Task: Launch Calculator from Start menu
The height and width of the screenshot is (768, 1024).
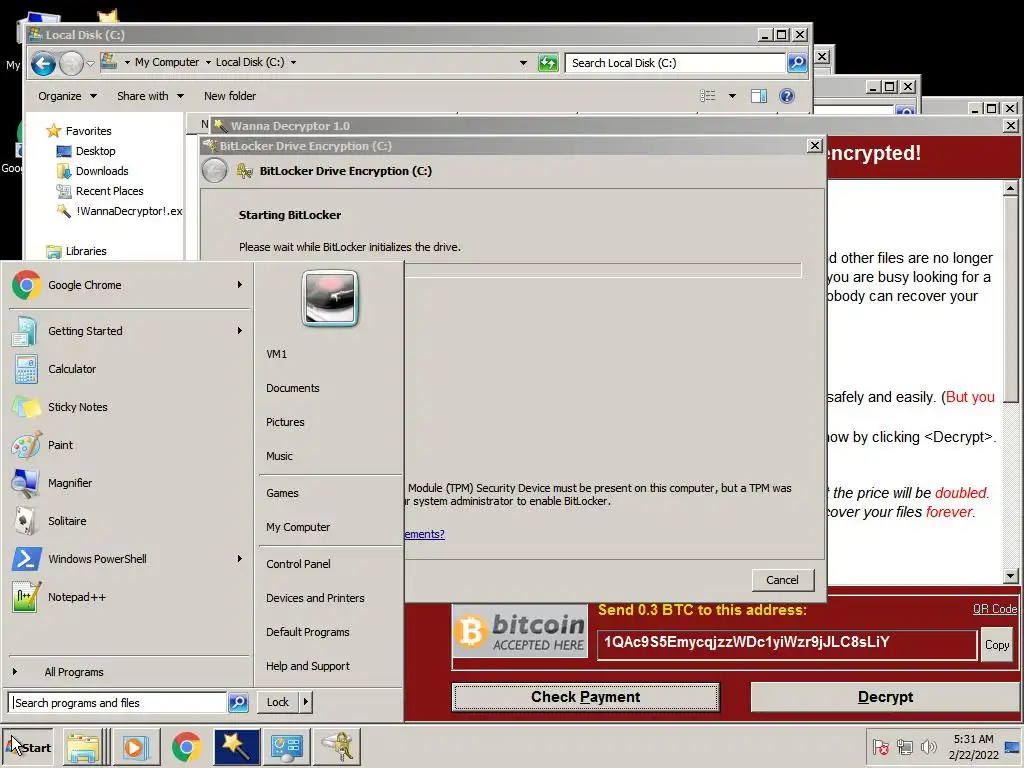Action: [x=72, y=369]
